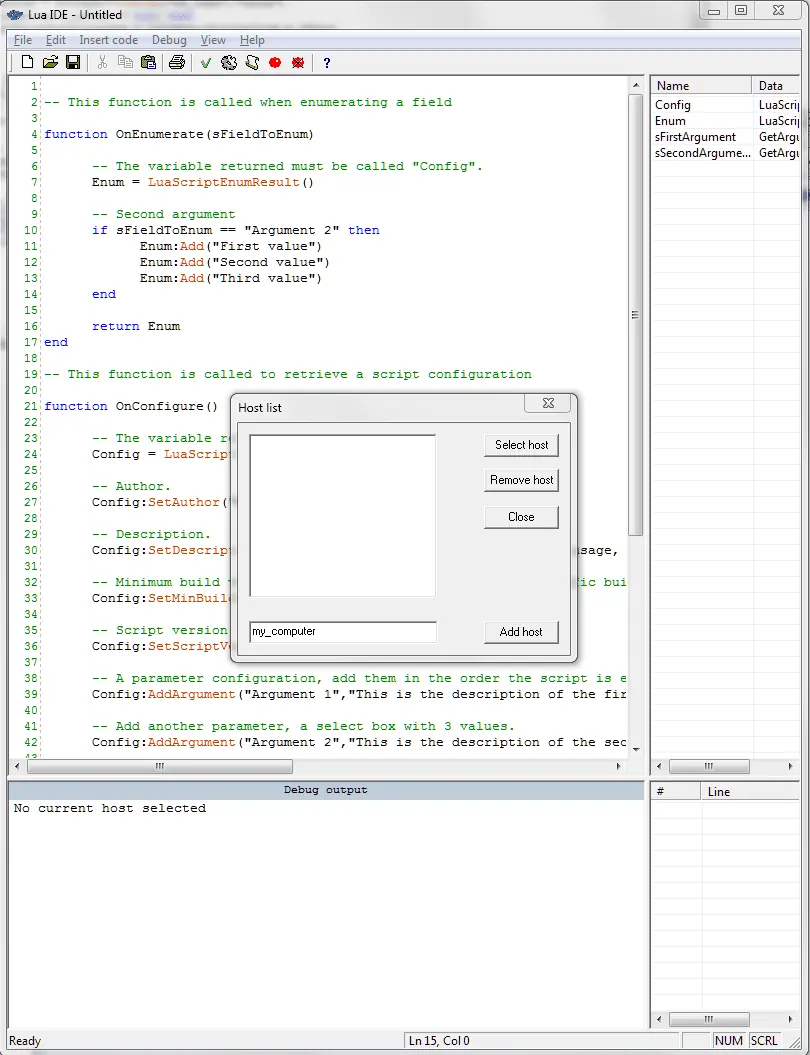
Task: Click the # column header in breakpoints panel
Action: point(675,792)
